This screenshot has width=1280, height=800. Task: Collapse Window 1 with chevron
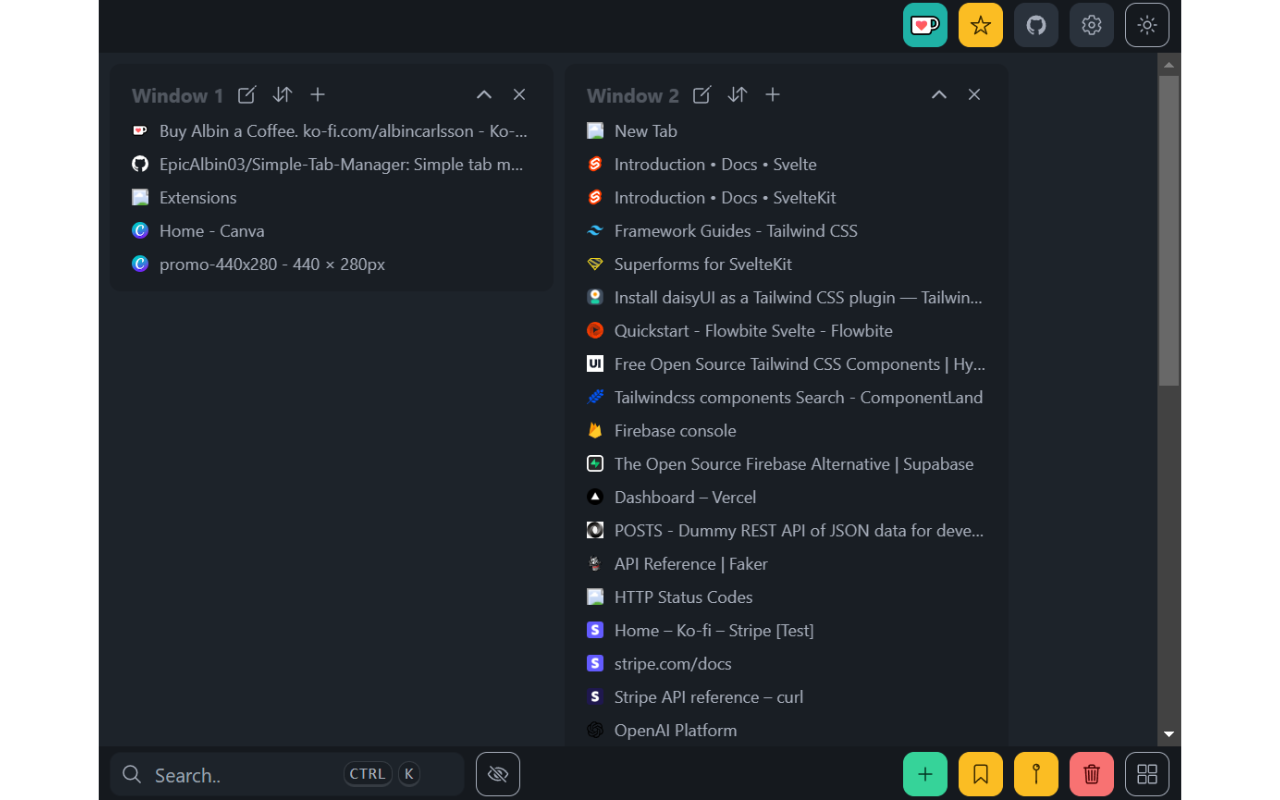tap(484, 95)
